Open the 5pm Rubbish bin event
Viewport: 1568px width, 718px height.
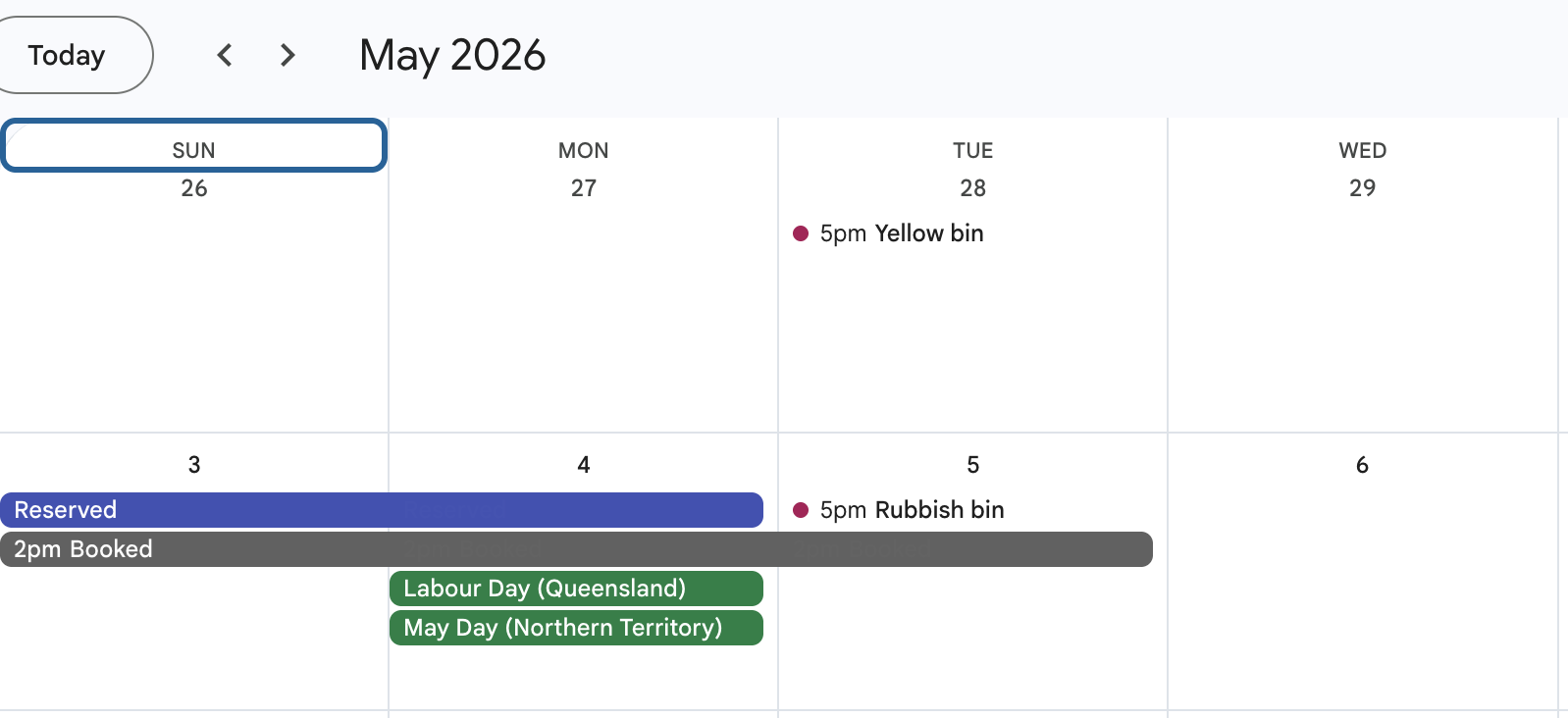[x=912, y=510]
